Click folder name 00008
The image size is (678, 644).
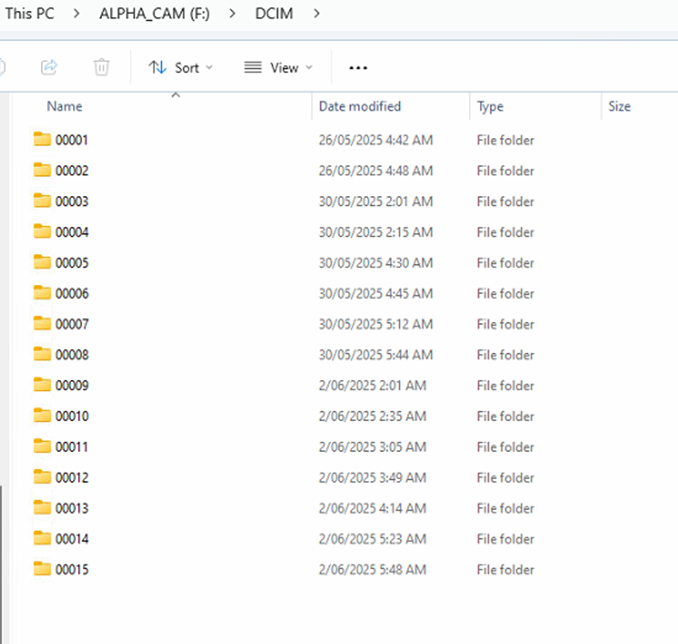tap(72, 355)
